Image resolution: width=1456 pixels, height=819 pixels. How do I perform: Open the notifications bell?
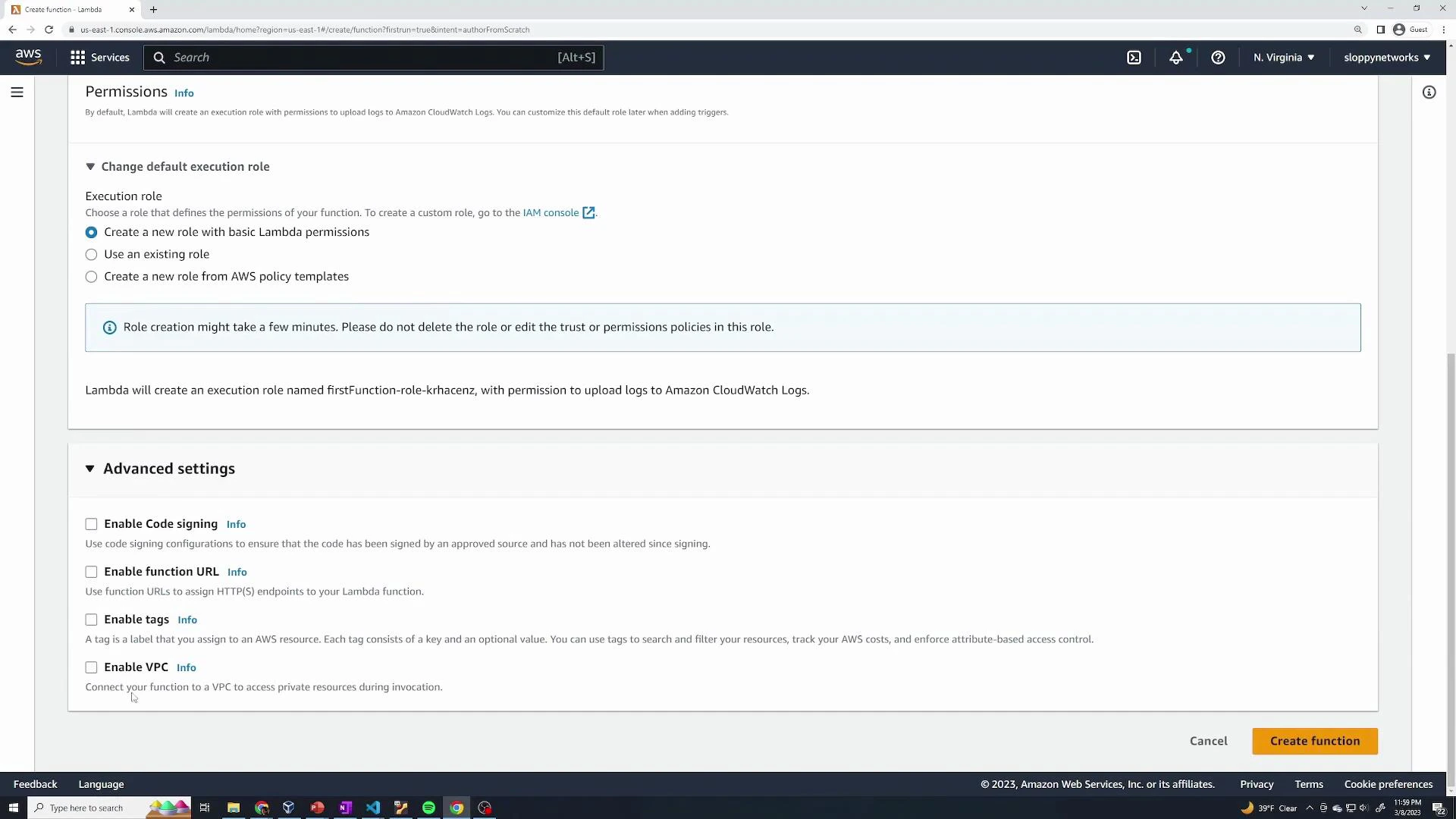[x=1177, y=57]
